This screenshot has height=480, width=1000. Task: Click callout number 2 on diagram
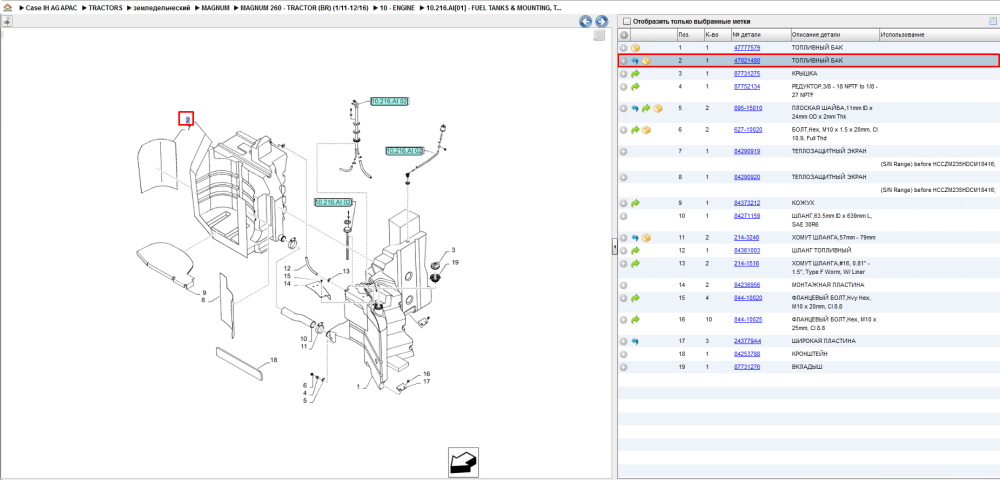pyautogui.click(x=186, y=119)
